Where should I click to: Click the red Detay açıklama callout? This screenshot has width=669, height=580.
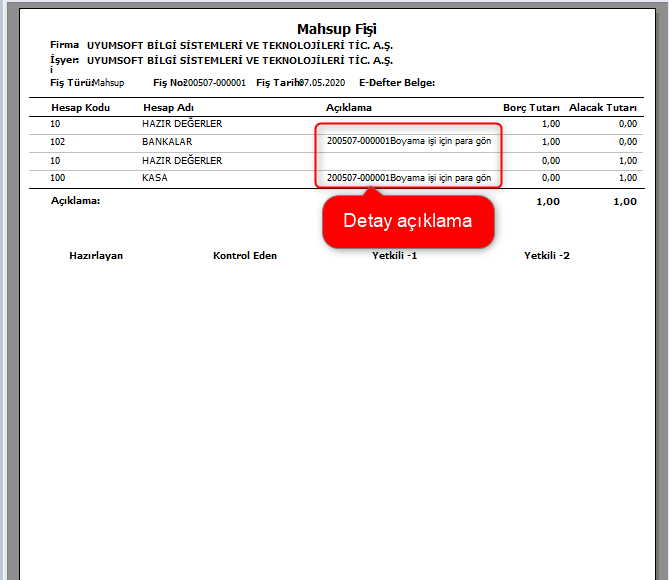coord(407,221)
